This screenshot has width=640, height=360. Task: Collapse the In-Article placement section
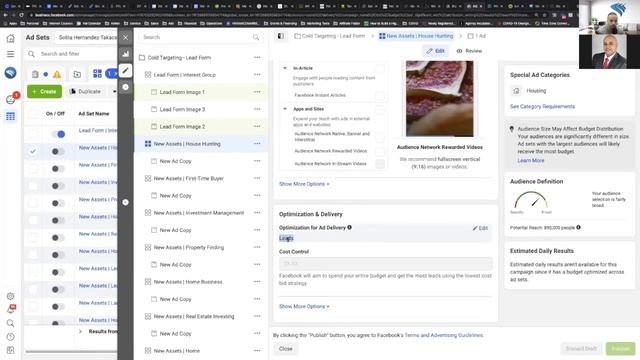[x=285, y=68]
